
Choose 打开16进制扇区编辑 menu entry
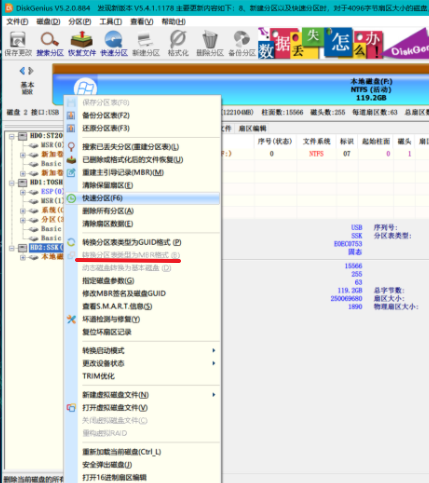pos(143,477)
